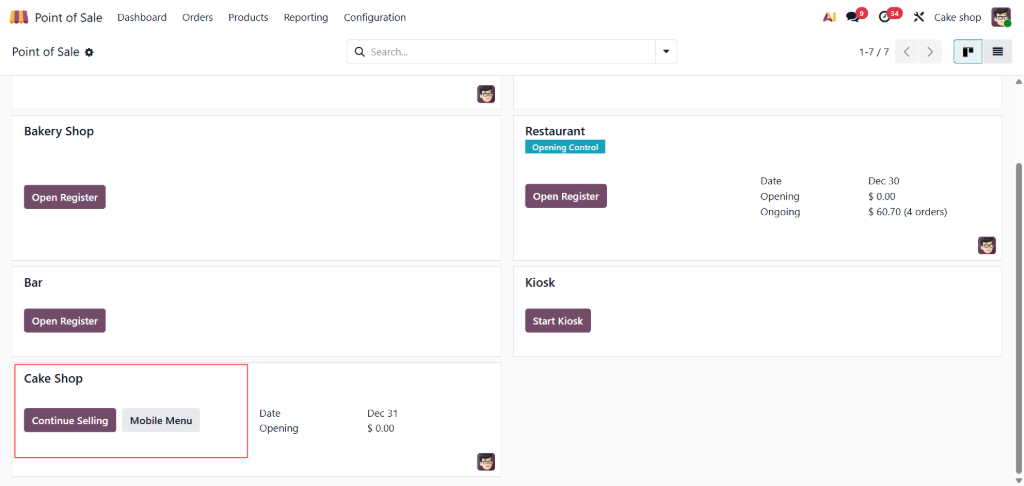
Task: Open the Reporting menu
Action: [305, 17]
